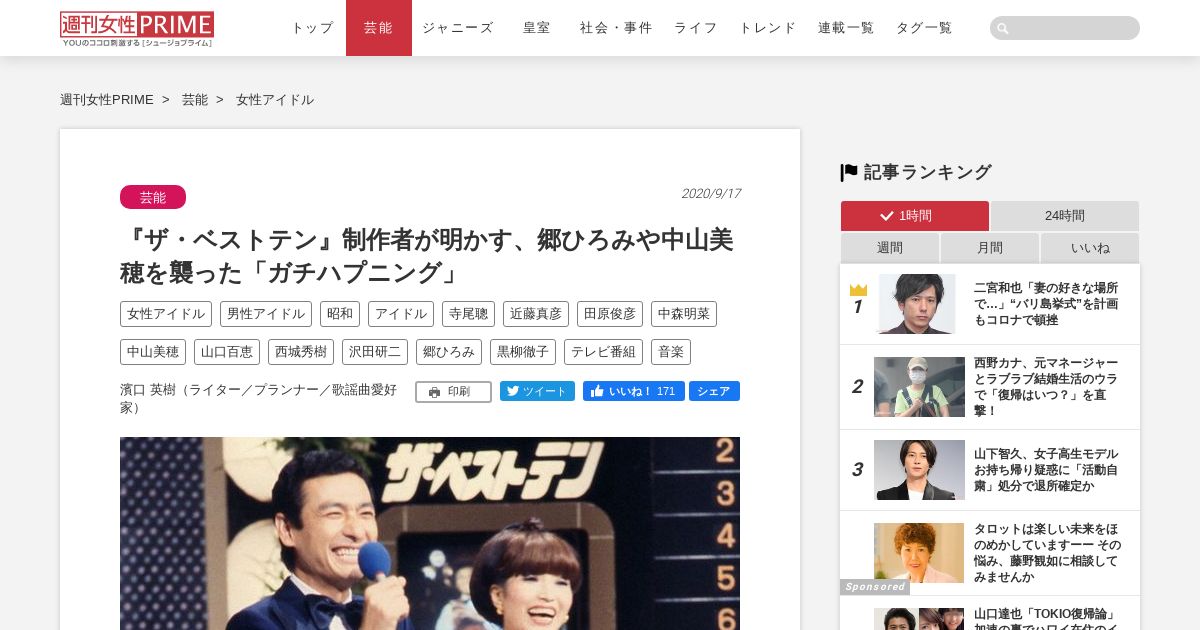Open the トレンド section

tap(768, 28)
